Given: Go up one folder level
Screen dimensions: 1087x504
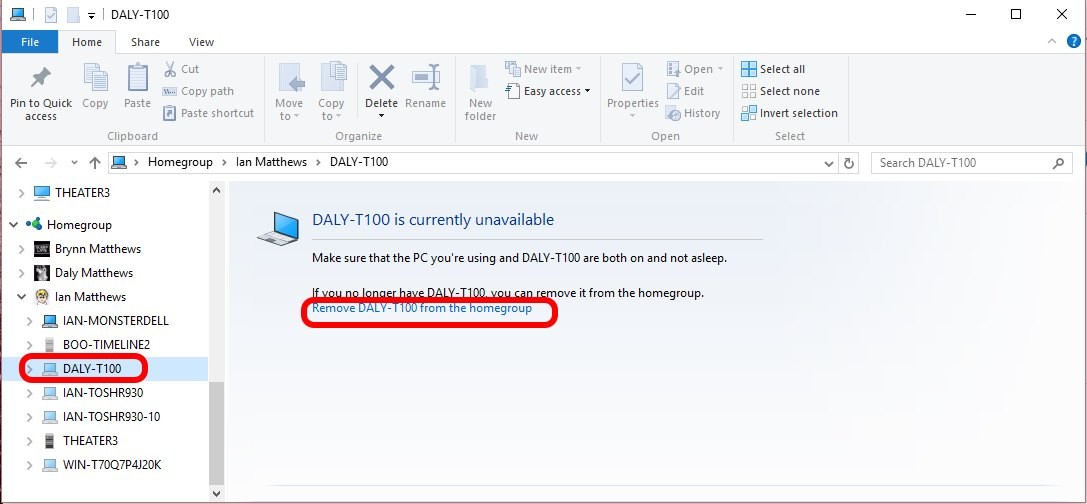Looking at the screenshot, I should pyautogui.click(x=95, y=163).
